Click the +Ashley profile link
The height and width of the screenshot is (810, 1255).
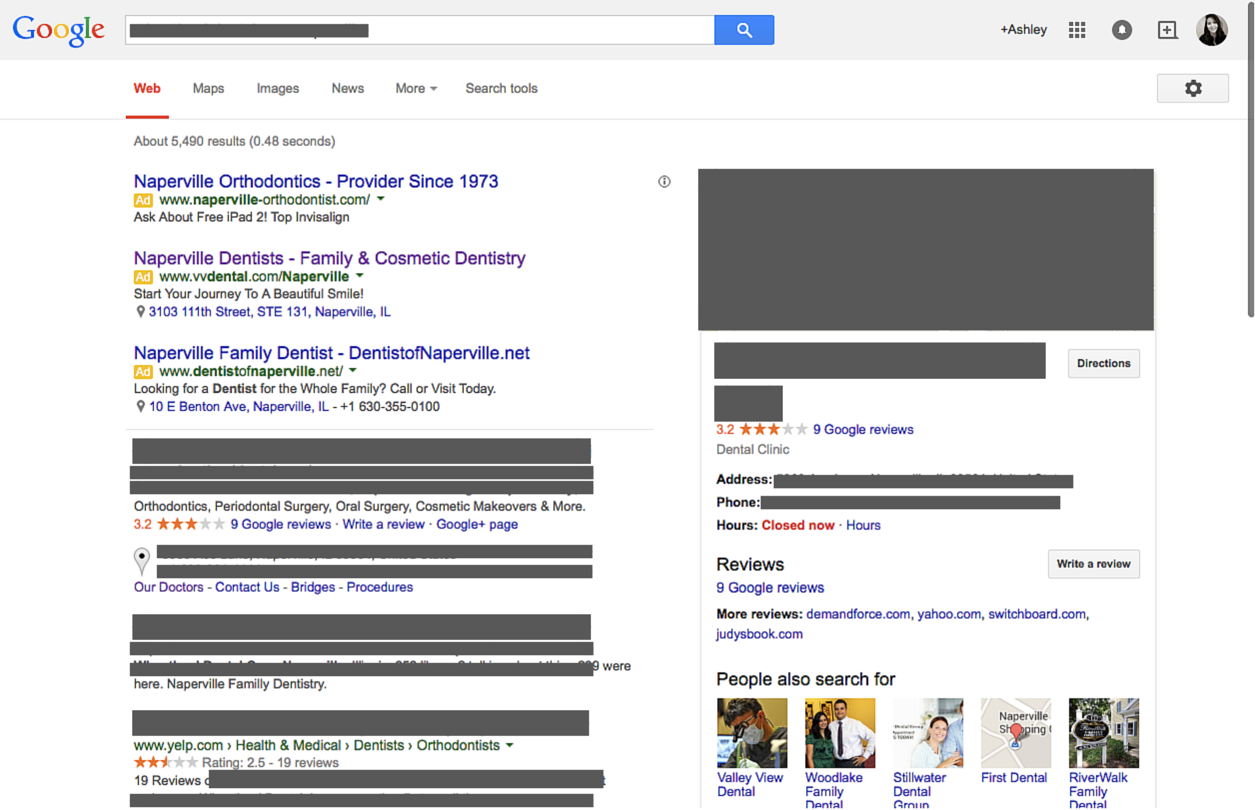1024,30
